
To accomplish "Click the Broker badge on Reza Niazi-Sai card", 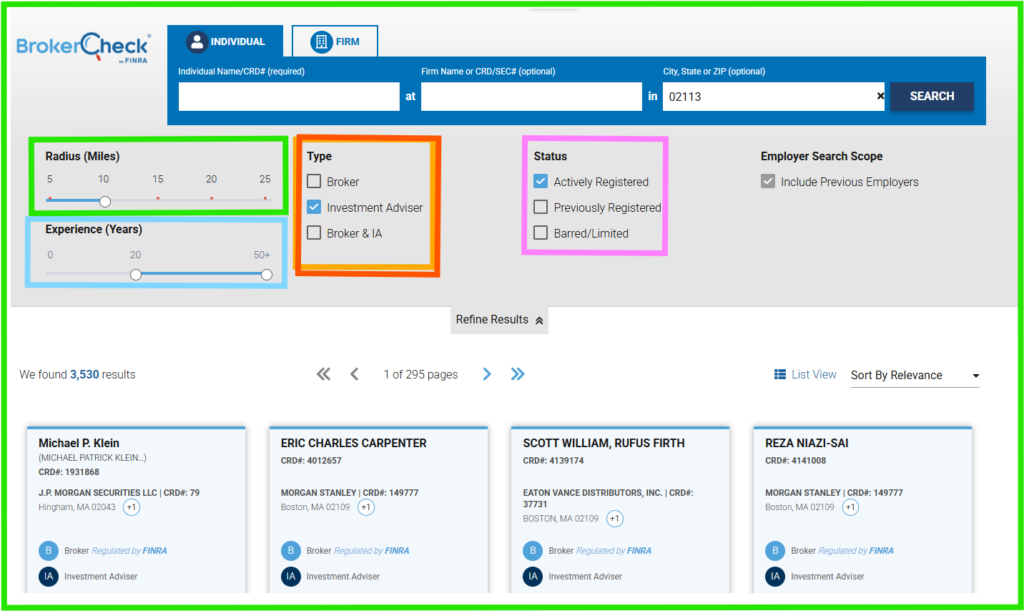I will (775, 550).
